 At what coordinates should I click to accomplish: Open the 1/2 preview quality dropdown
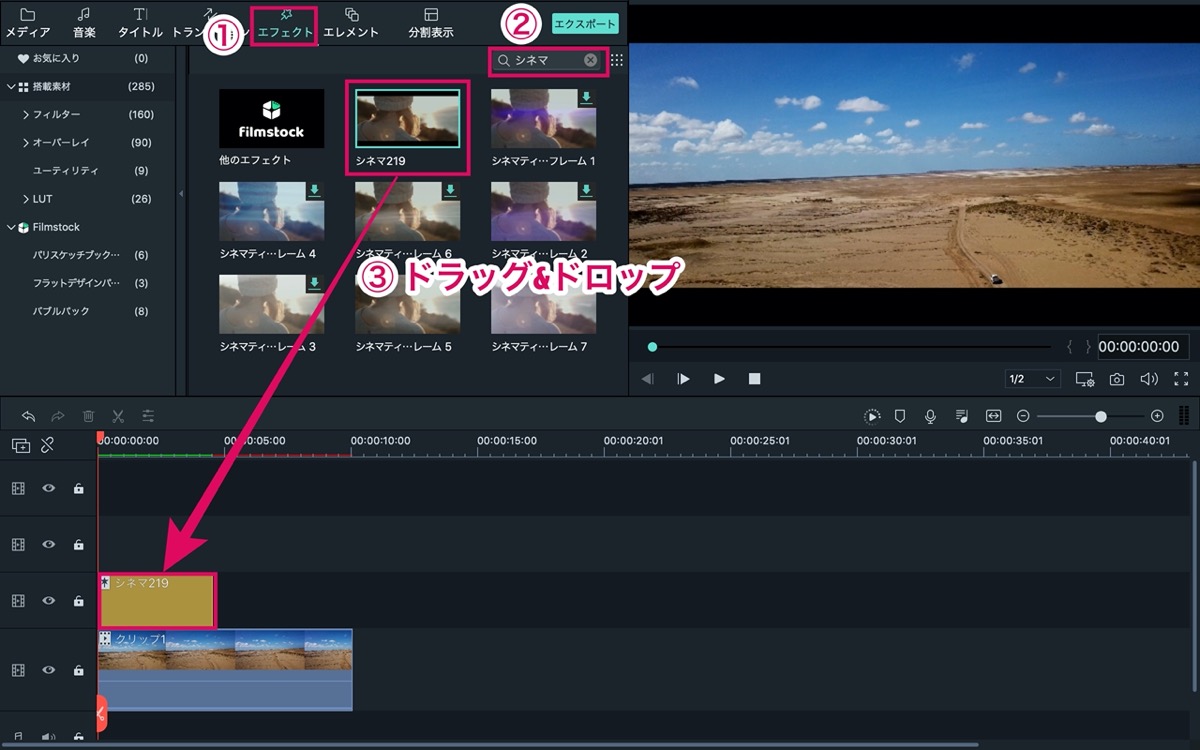pyautogui.click(x=1033, y=379)
